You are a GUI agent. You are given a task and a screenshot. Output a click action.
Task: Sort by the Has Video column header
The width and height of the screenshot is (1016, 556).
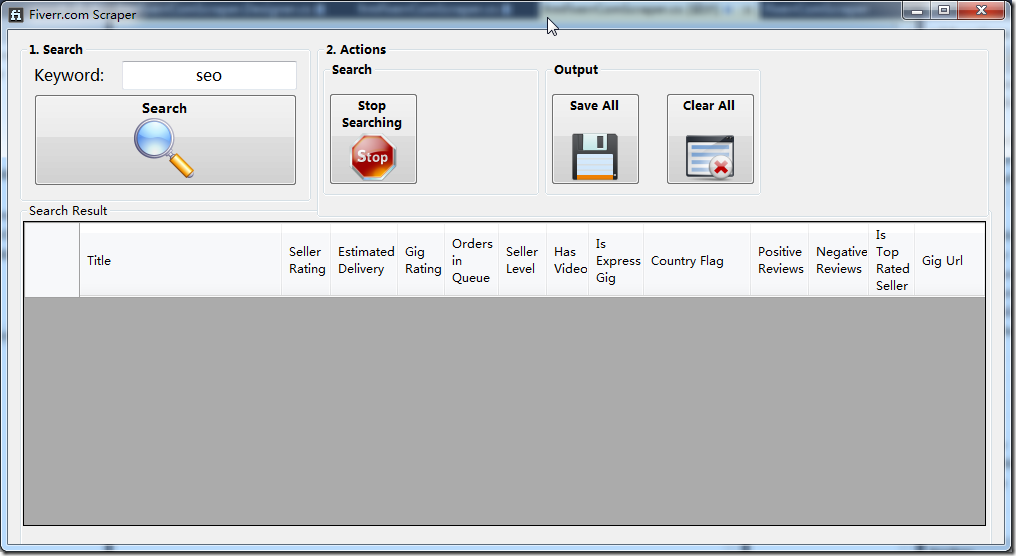tap(568, 261)
